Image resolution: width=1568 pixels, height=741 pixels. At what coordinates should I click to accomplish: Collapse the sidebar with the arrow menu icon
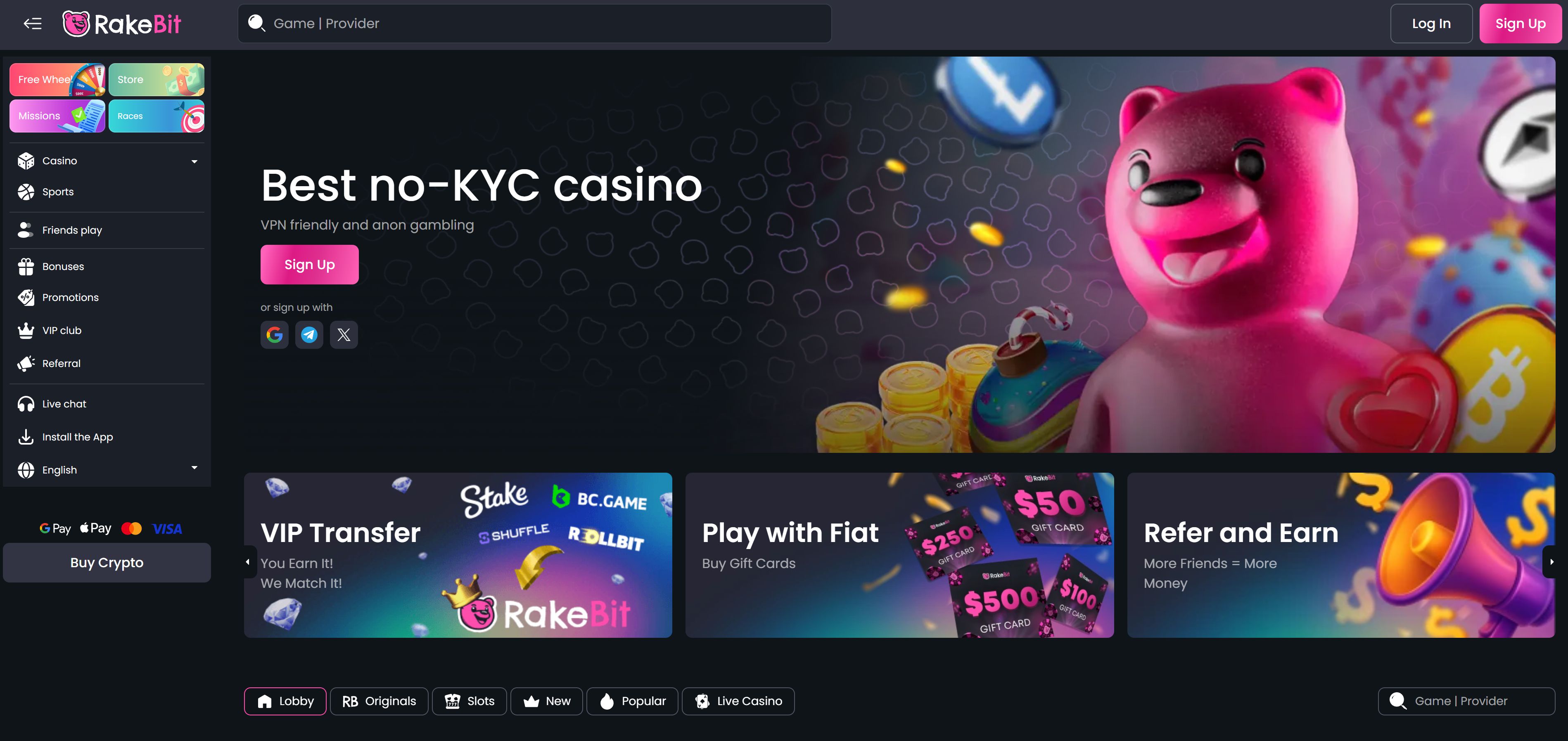pos(33,24)
